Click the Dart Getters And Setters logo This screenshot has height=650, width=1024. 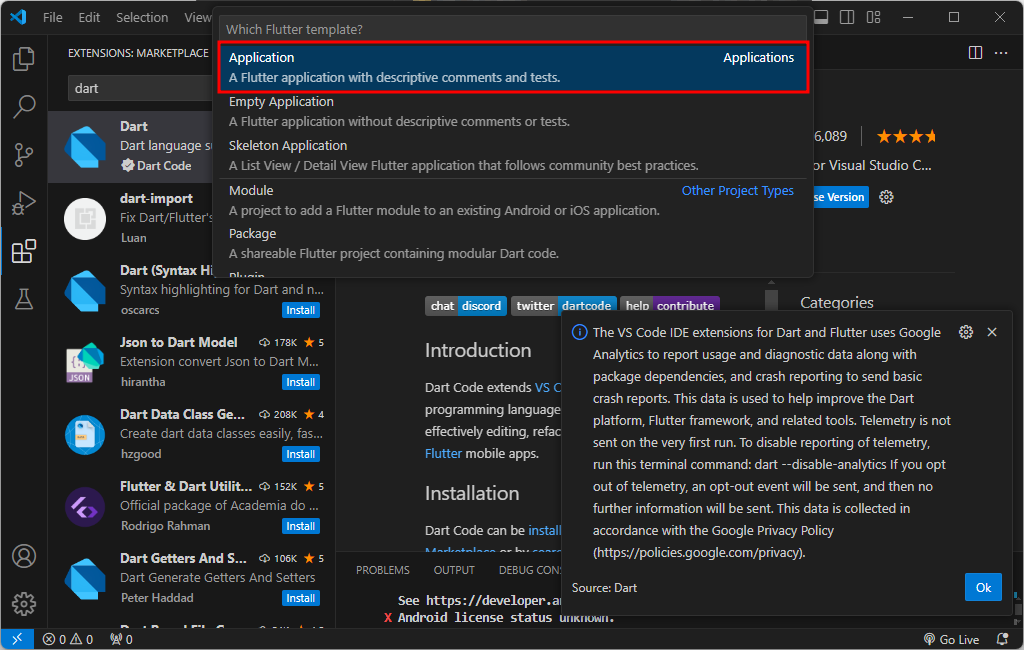click(86, 578)
